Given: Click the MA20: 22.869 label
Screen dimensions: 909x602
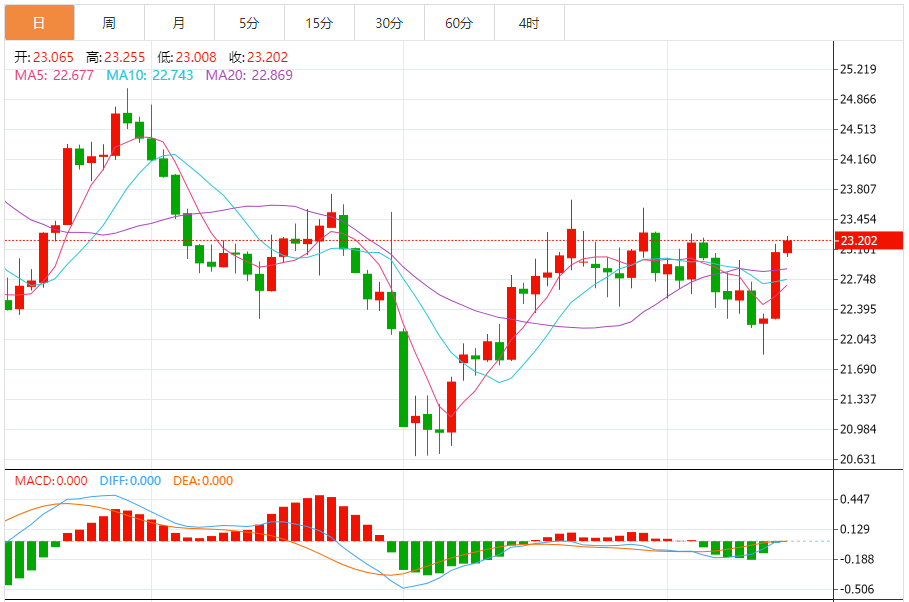Looking at the screenshot, I should click(249, 75).
